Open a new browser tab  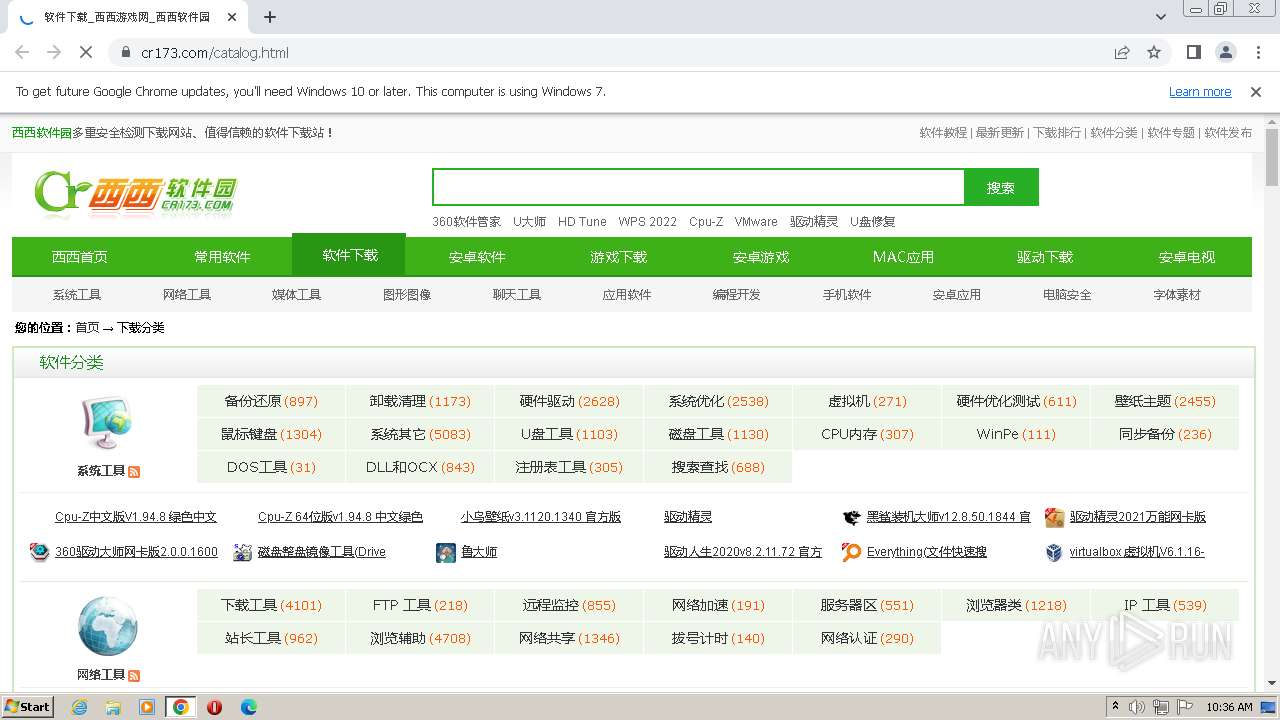coord(270,17)
